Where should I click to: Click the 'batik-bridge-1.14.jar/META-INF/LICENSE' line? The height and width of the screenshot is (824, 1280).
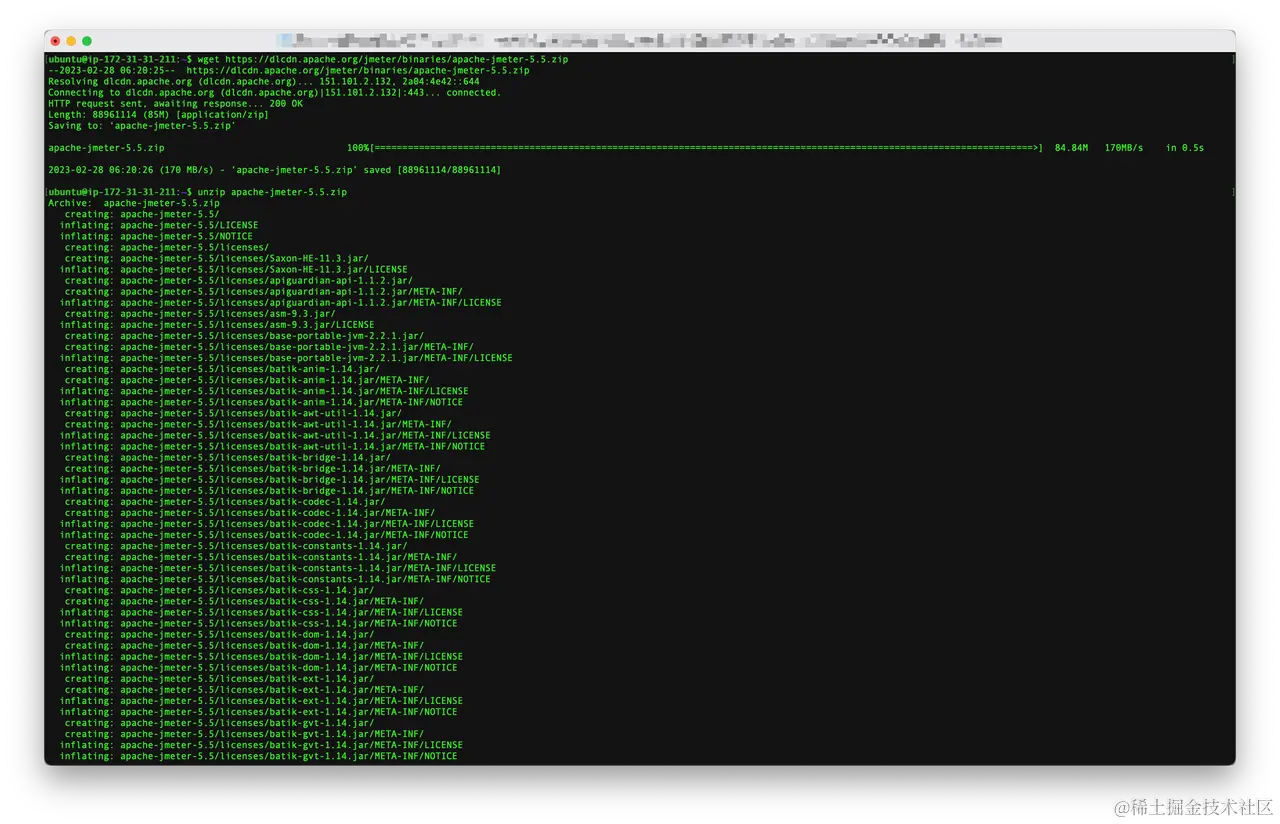click(269, 479)
